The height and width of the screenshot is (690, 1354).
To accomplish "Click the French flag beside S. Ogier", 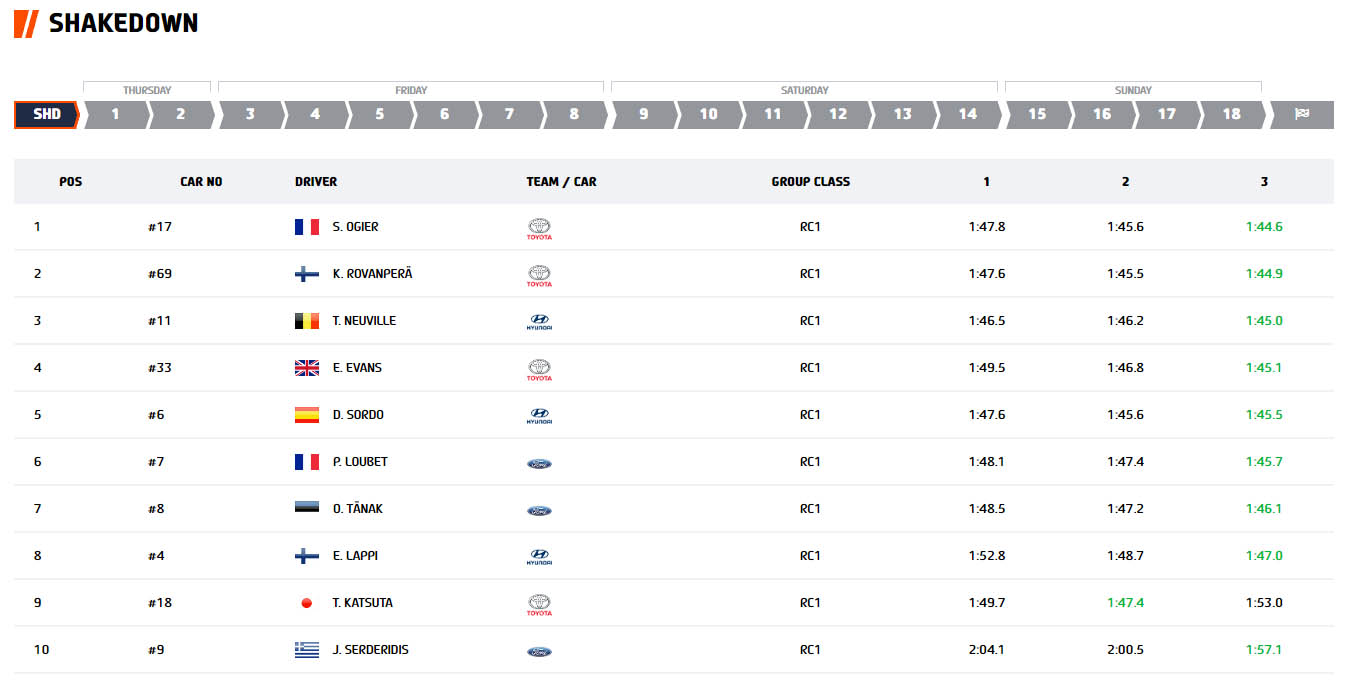I will click(x=307, y=227).
